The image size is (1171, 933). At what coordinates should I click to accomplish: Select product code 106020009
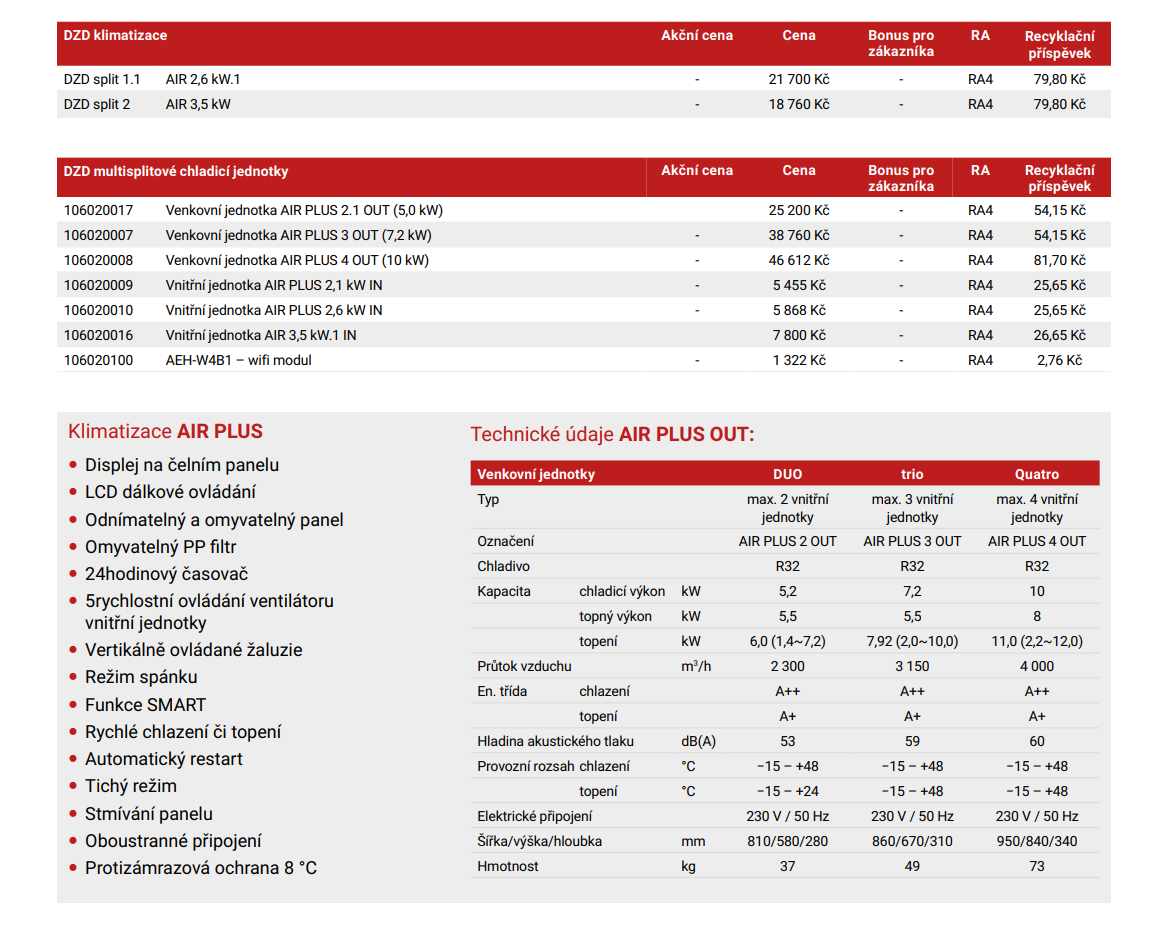coord(98,285)
